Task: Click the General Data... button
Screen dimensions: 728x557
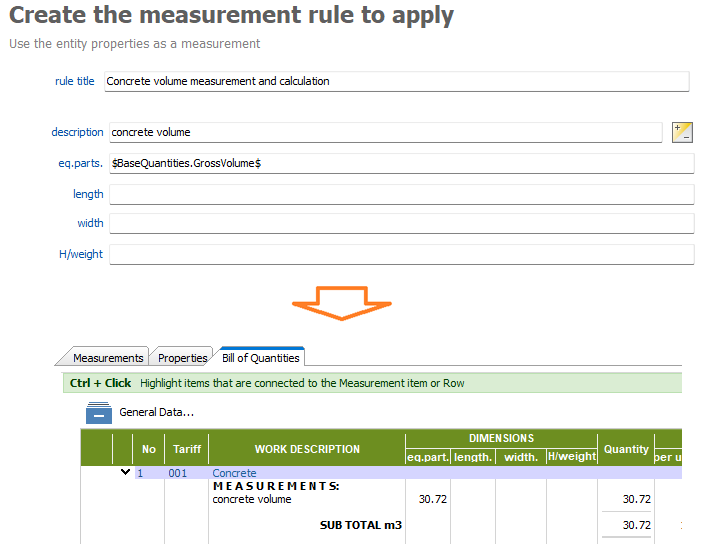Action: [156, 412]
